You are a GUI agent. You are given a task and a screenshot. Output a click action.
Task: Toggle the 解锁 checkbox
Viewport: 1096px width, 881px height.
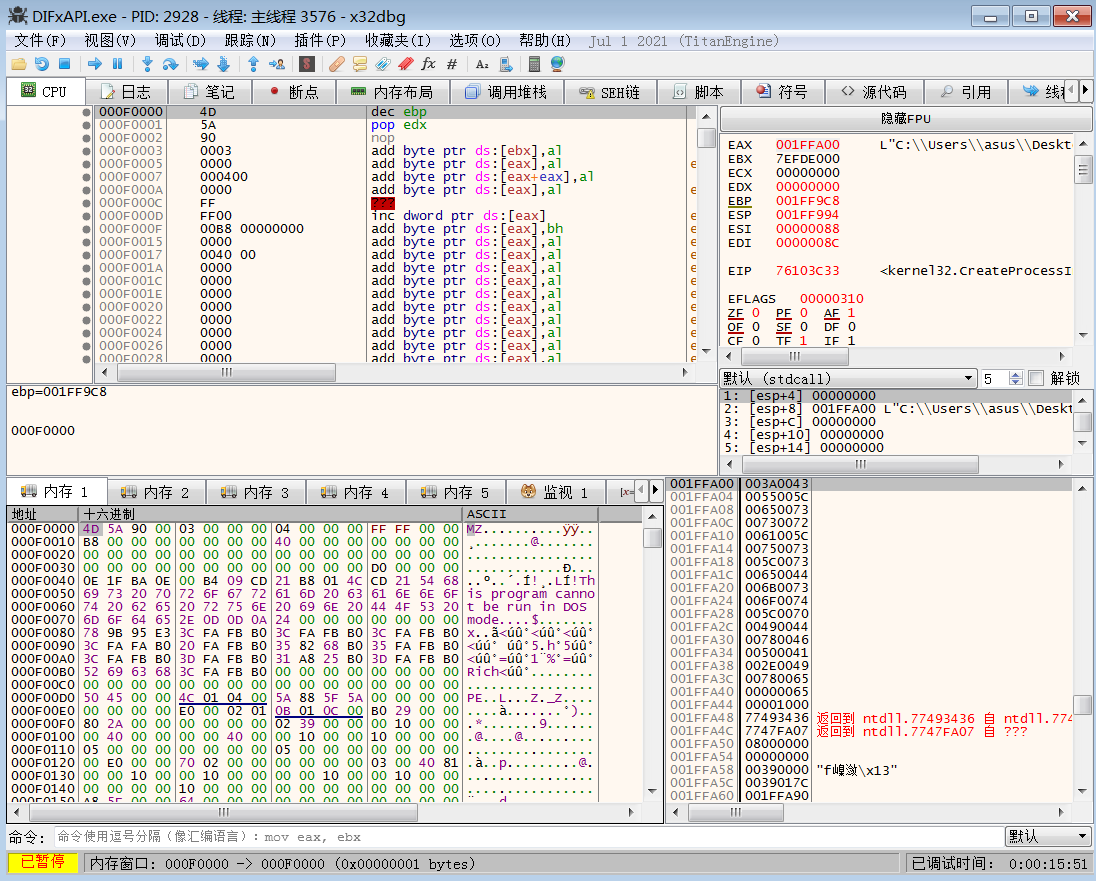click(x=1036, y=379)
